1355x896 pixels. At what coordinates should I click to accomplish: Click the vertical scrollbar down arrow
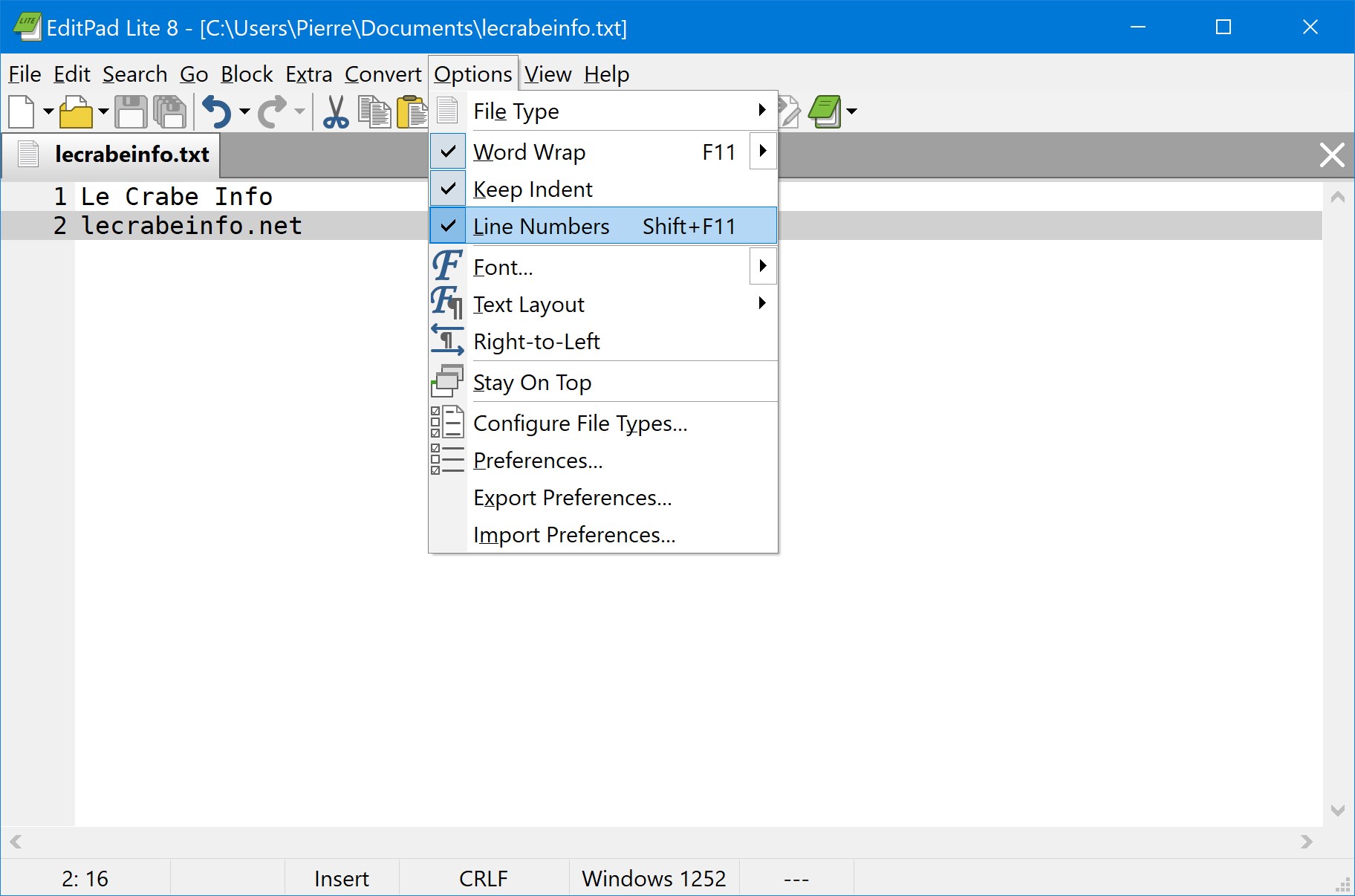click(x=1338, y=811)
